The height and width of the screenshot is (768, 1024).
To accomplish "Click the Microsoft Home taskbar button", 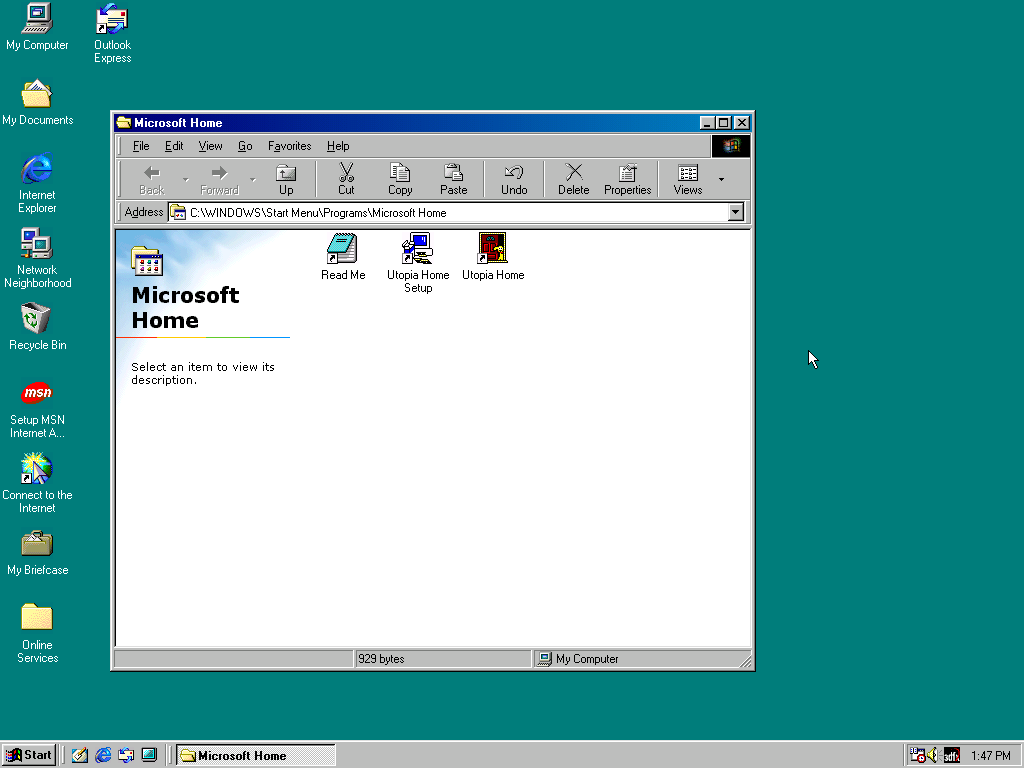I will (x=256, y=755).
